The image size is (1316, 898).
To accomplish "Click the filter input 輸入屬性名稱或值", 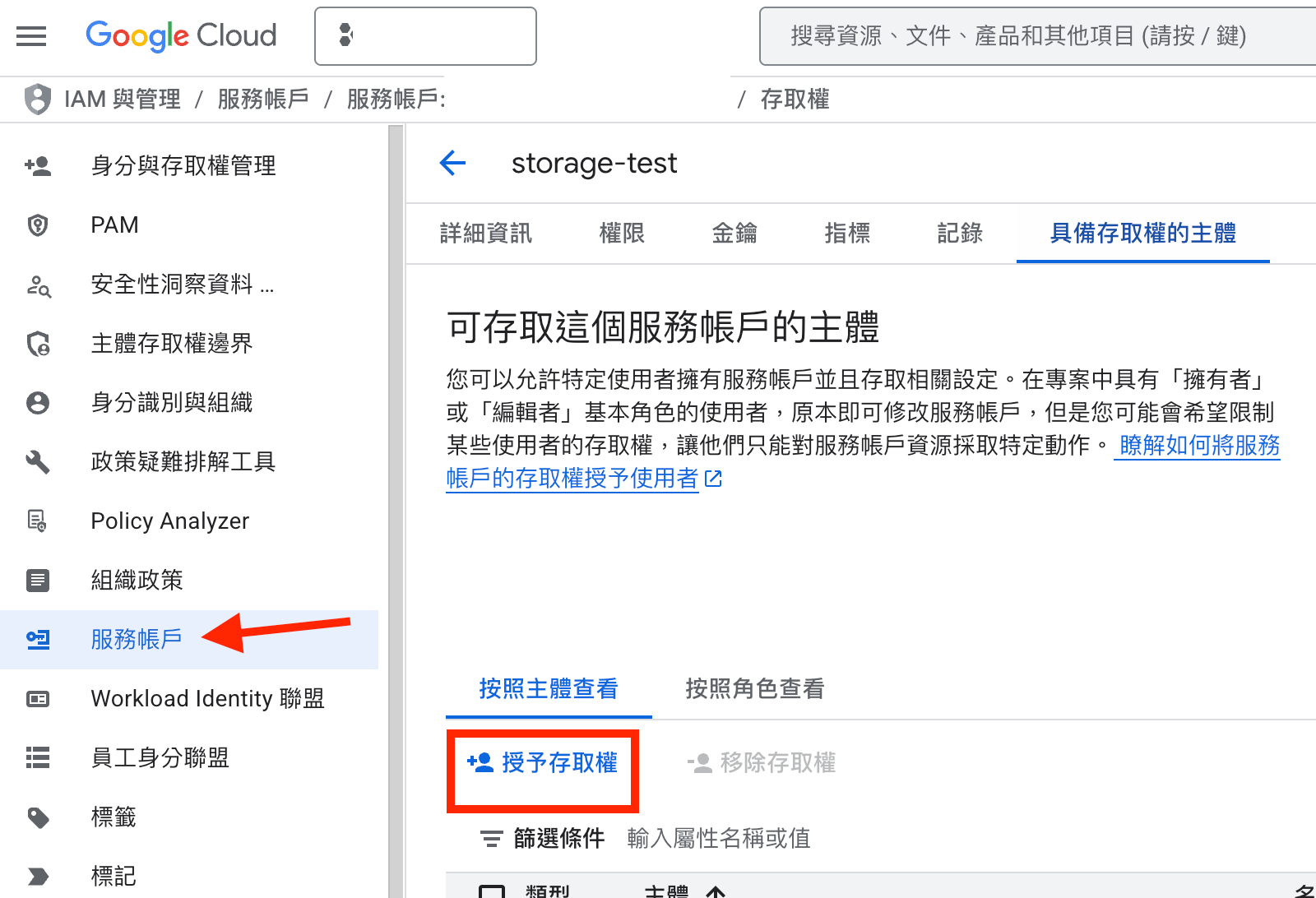I will (719, 839).
